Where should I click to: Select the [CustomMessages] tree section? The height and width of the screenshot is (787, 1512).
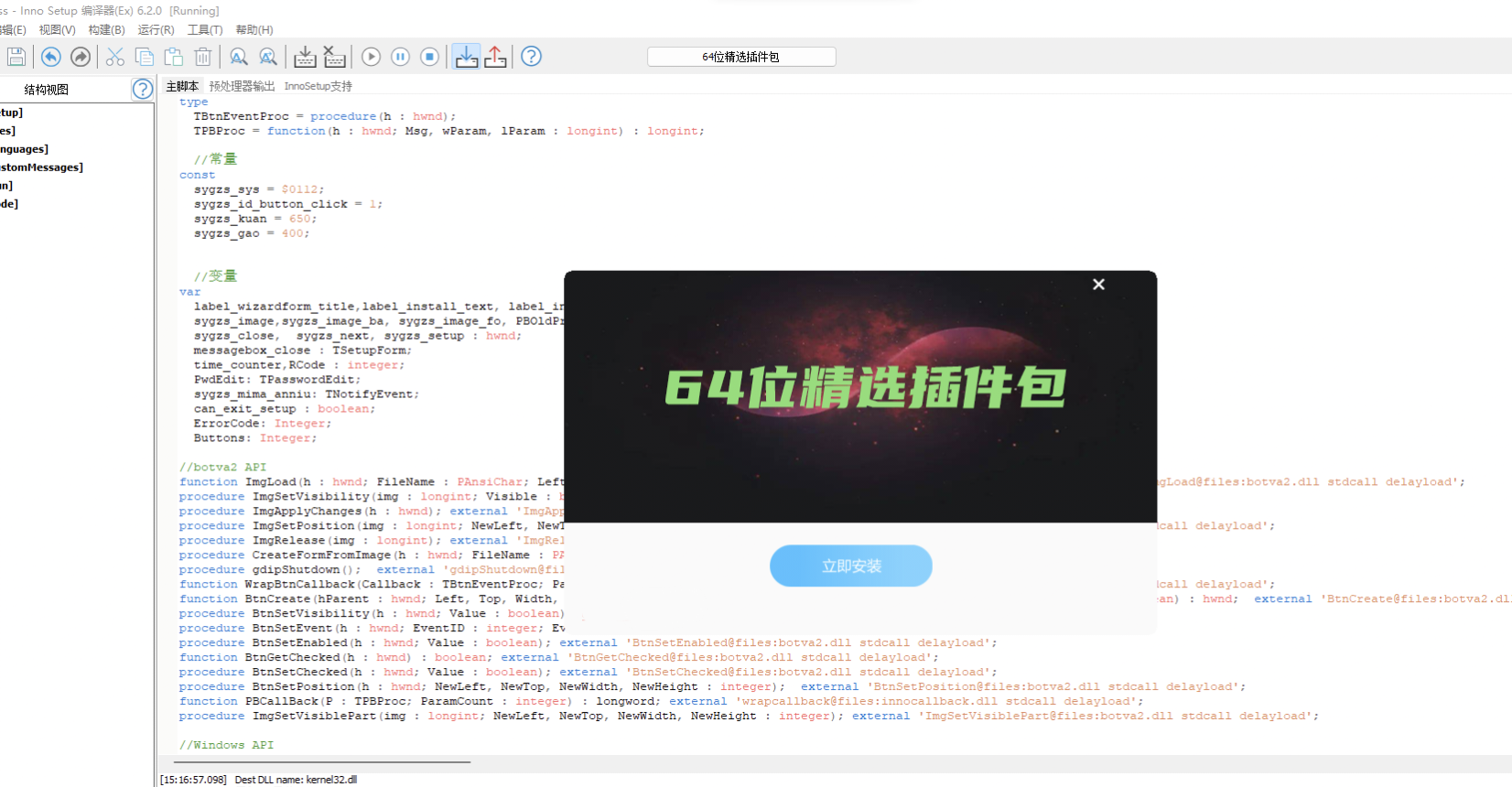click(x=41, y=167)
